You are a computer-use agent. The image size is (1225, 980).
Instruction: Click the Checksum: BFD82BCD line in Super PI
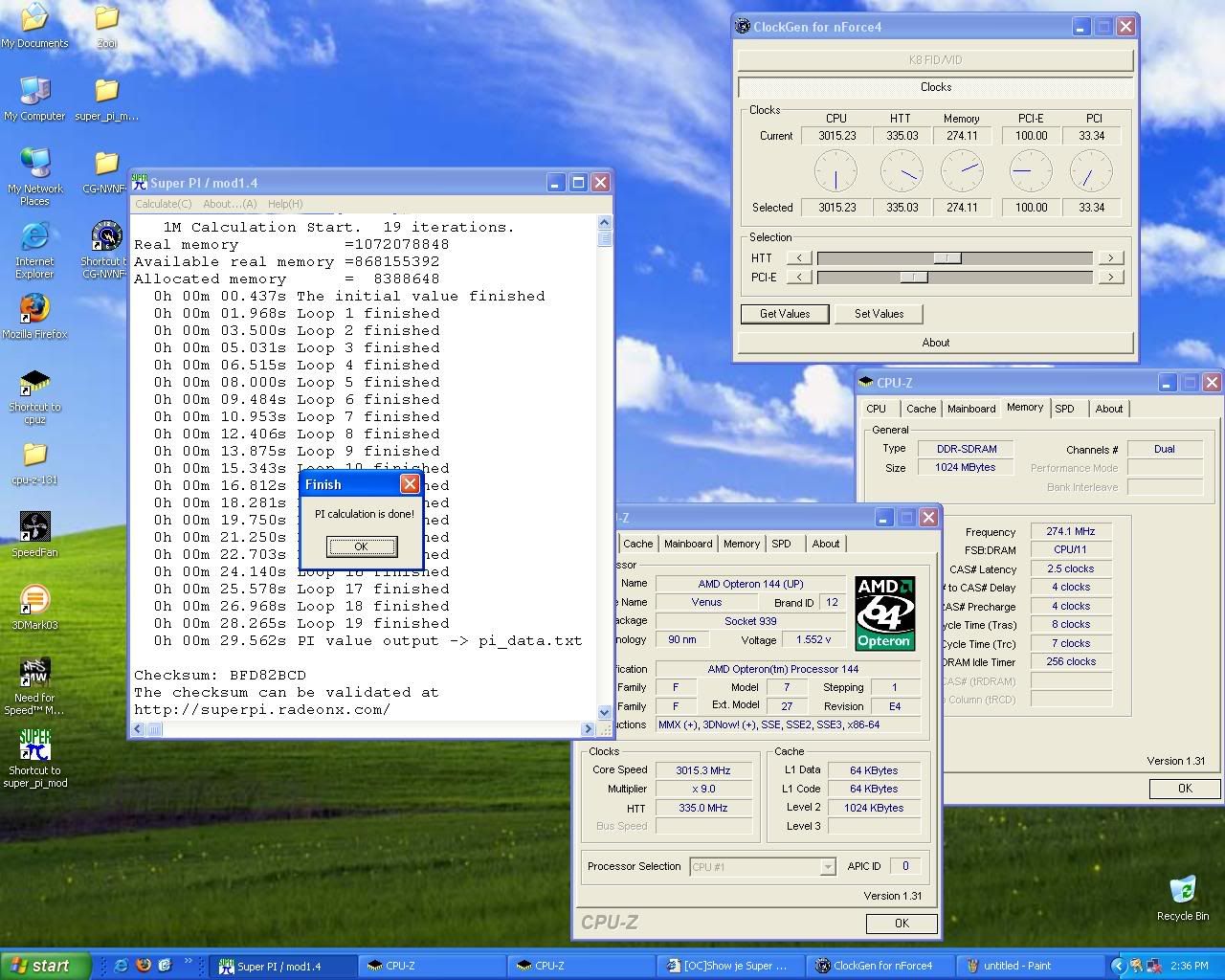(x=220, y=675)
